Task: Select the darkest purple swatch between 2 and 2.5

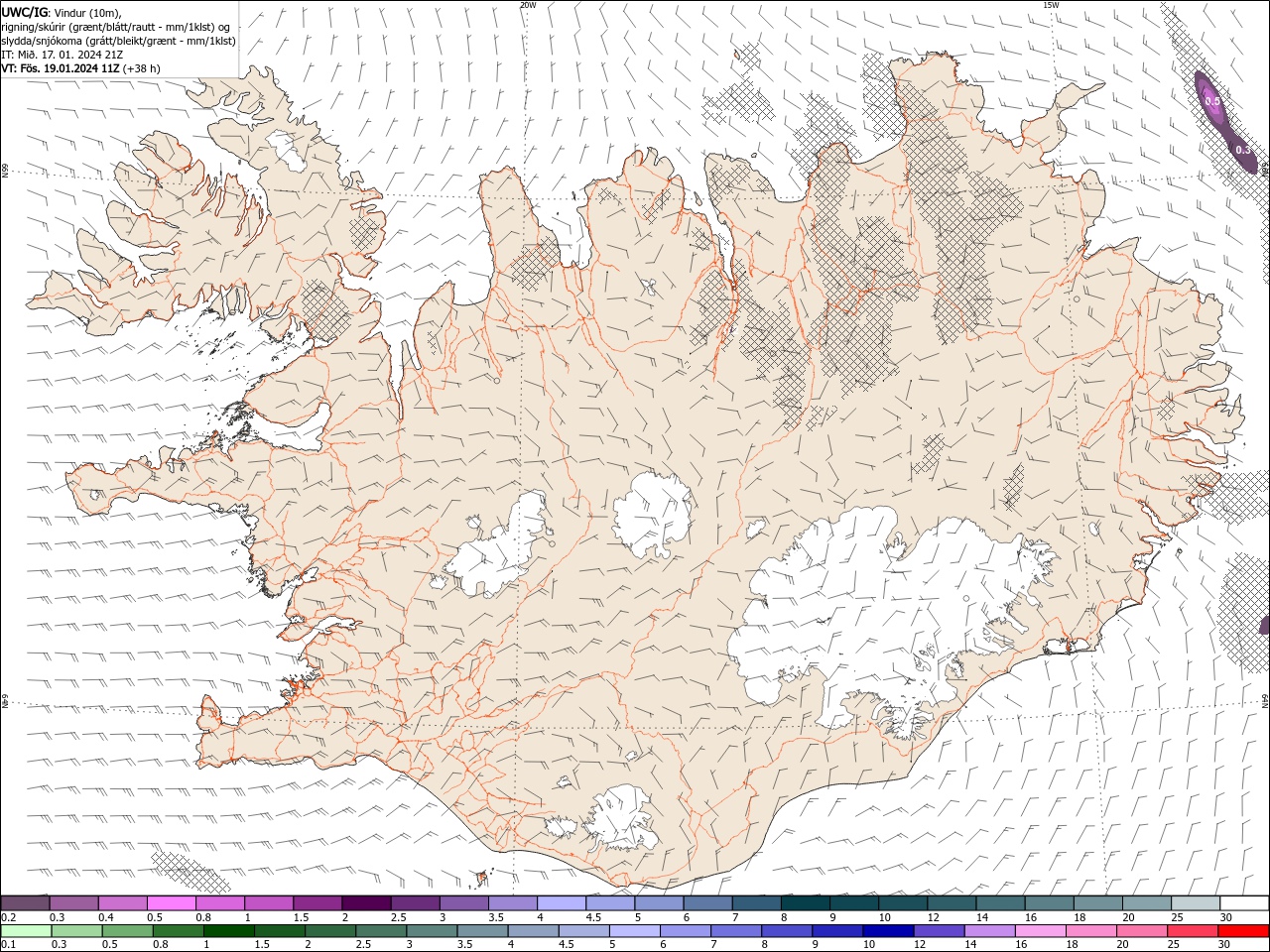Action: coord(366,902)
